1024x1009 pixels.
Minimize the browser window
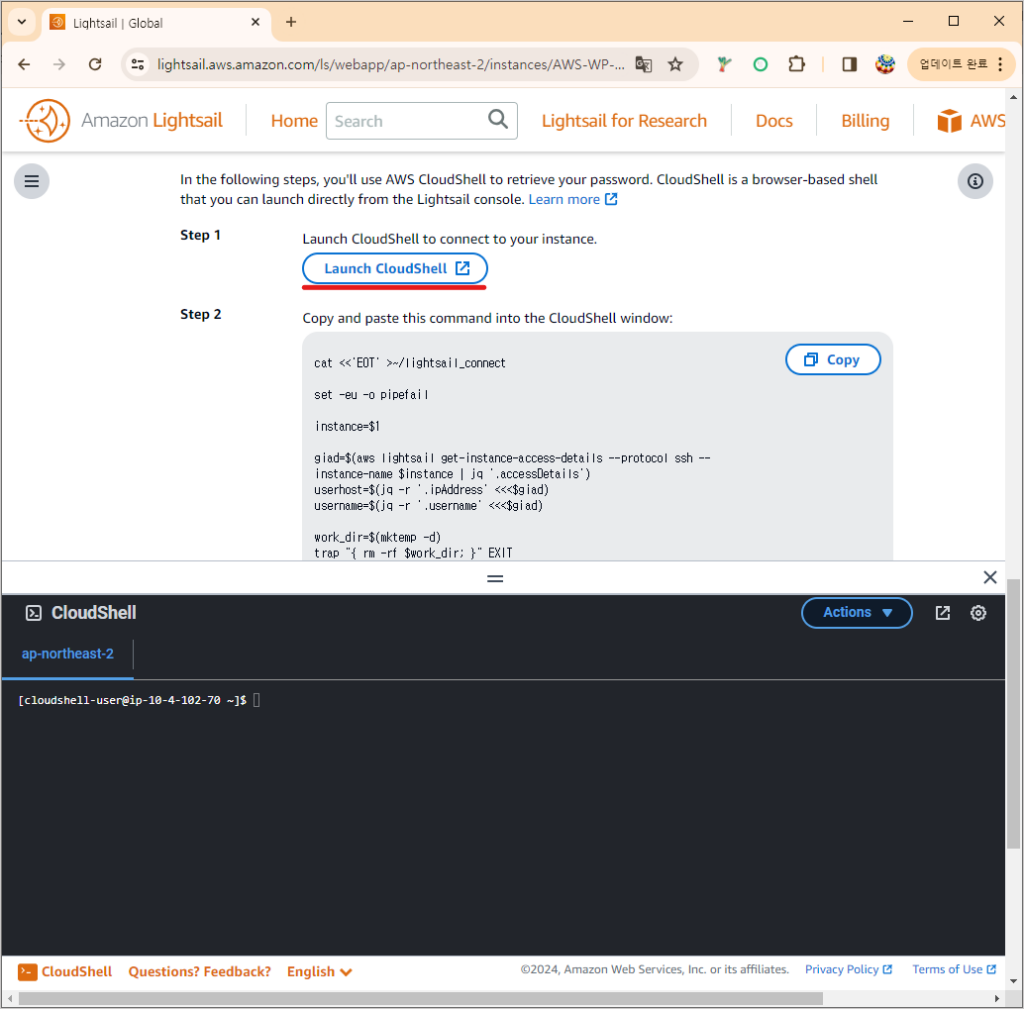(908, 22)
